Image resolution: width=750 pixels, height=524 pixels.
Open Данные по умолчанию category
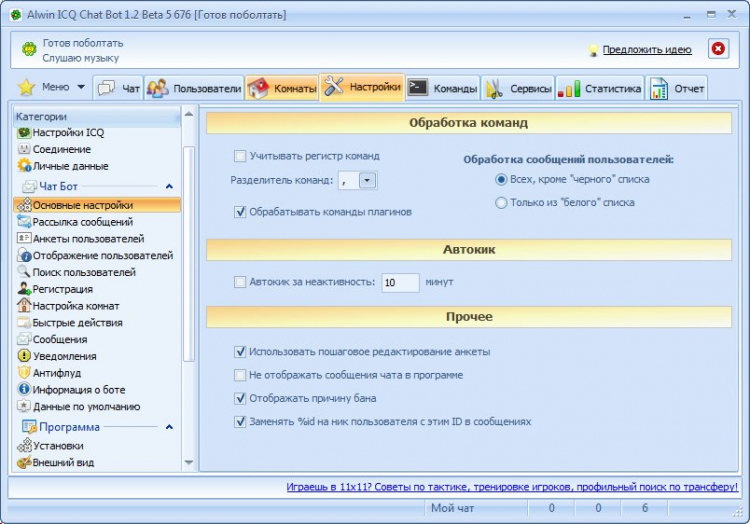tap(86, 406)
